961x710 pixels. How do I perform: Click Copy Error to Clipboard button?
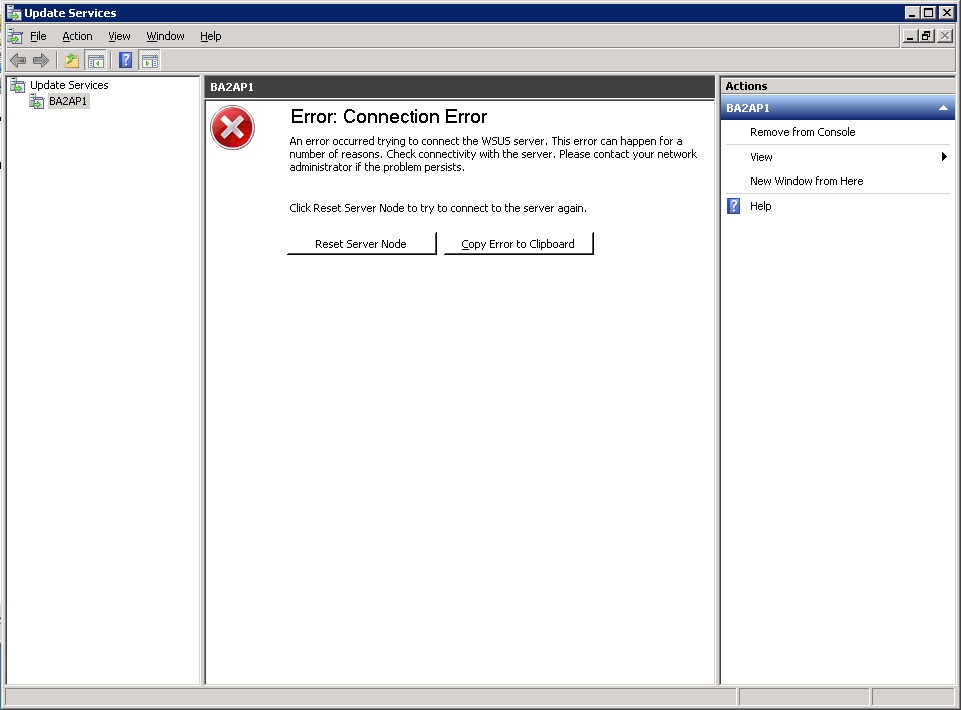coord(518,244)
